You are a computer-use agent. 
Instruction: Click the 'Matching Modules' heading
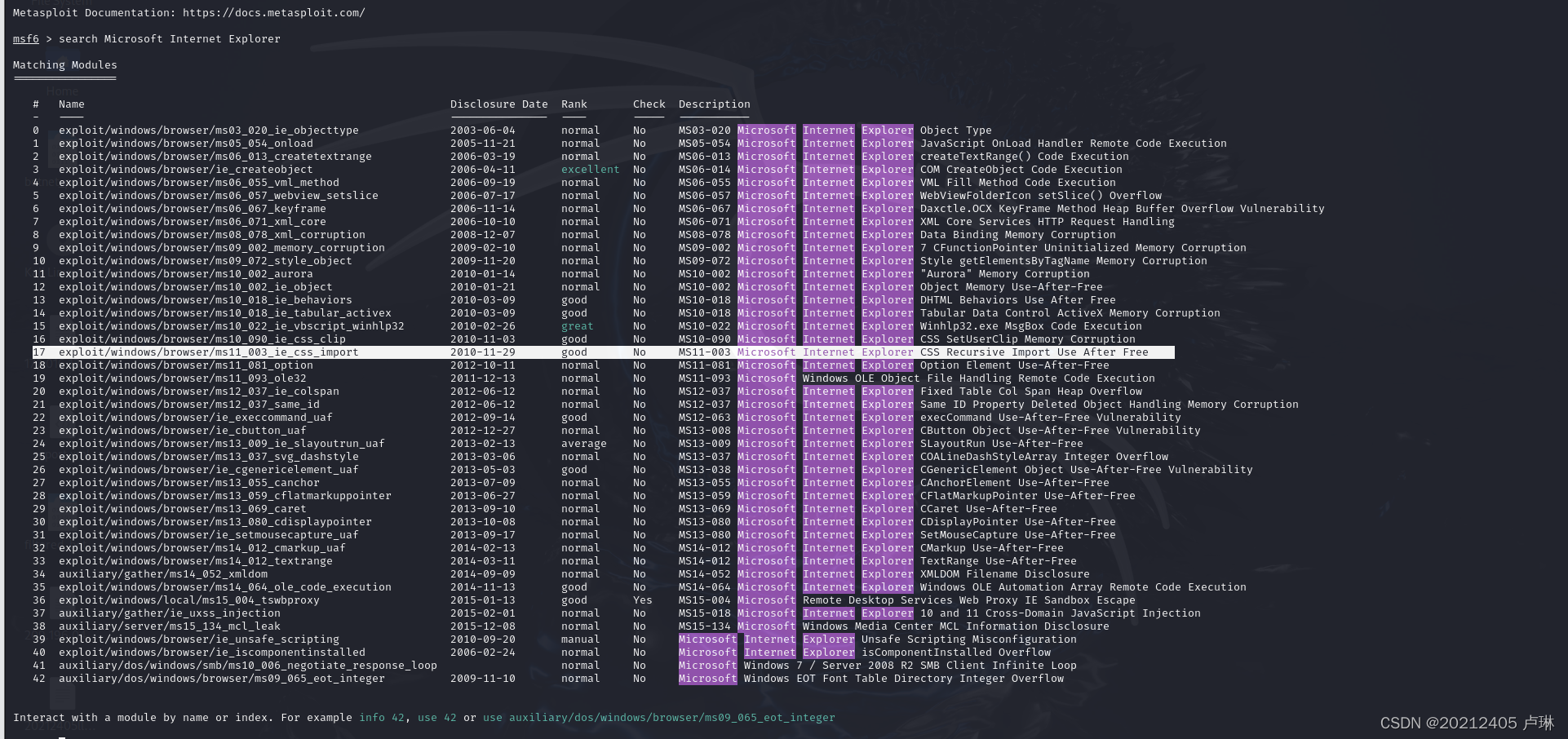pyautogui.click(x=65, y=65)
